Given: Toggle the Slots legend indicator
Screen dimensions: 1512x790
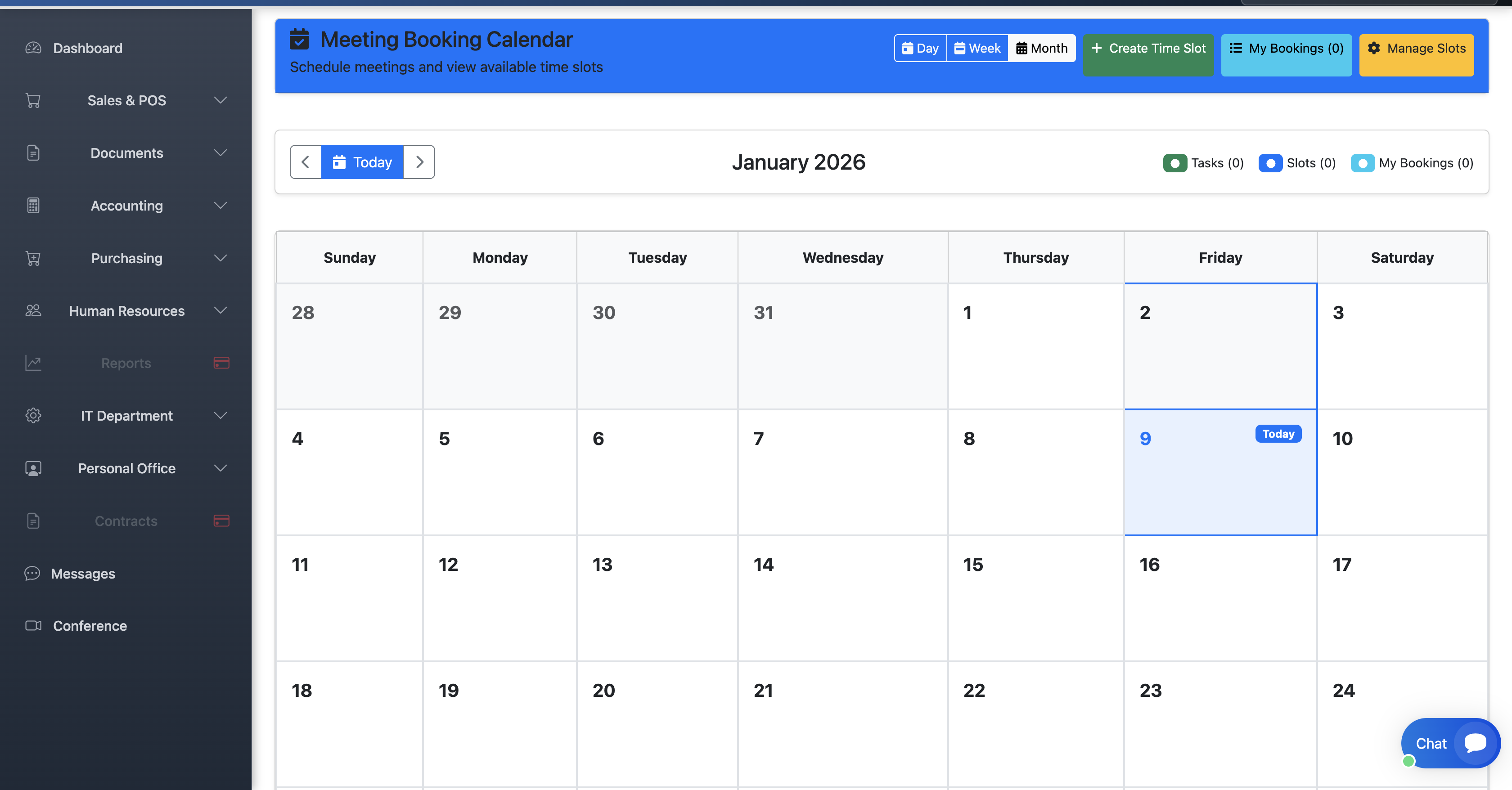Looking at the screenshot, I should pos(1271,163).
